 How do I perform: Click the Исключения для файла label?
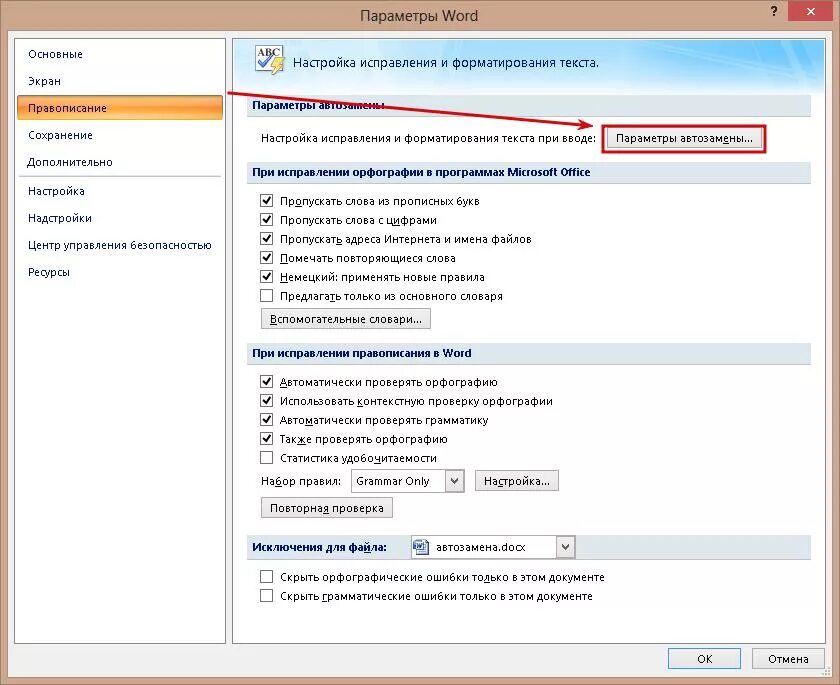point(319,547)
